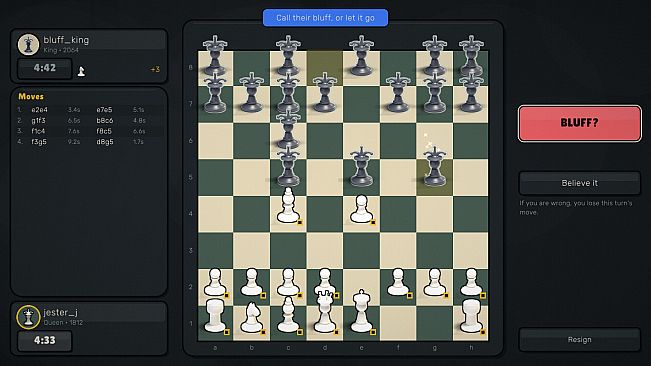Select the black piece on a7
The height and width of the screenshot is (366, 651).
pos(215,94)
